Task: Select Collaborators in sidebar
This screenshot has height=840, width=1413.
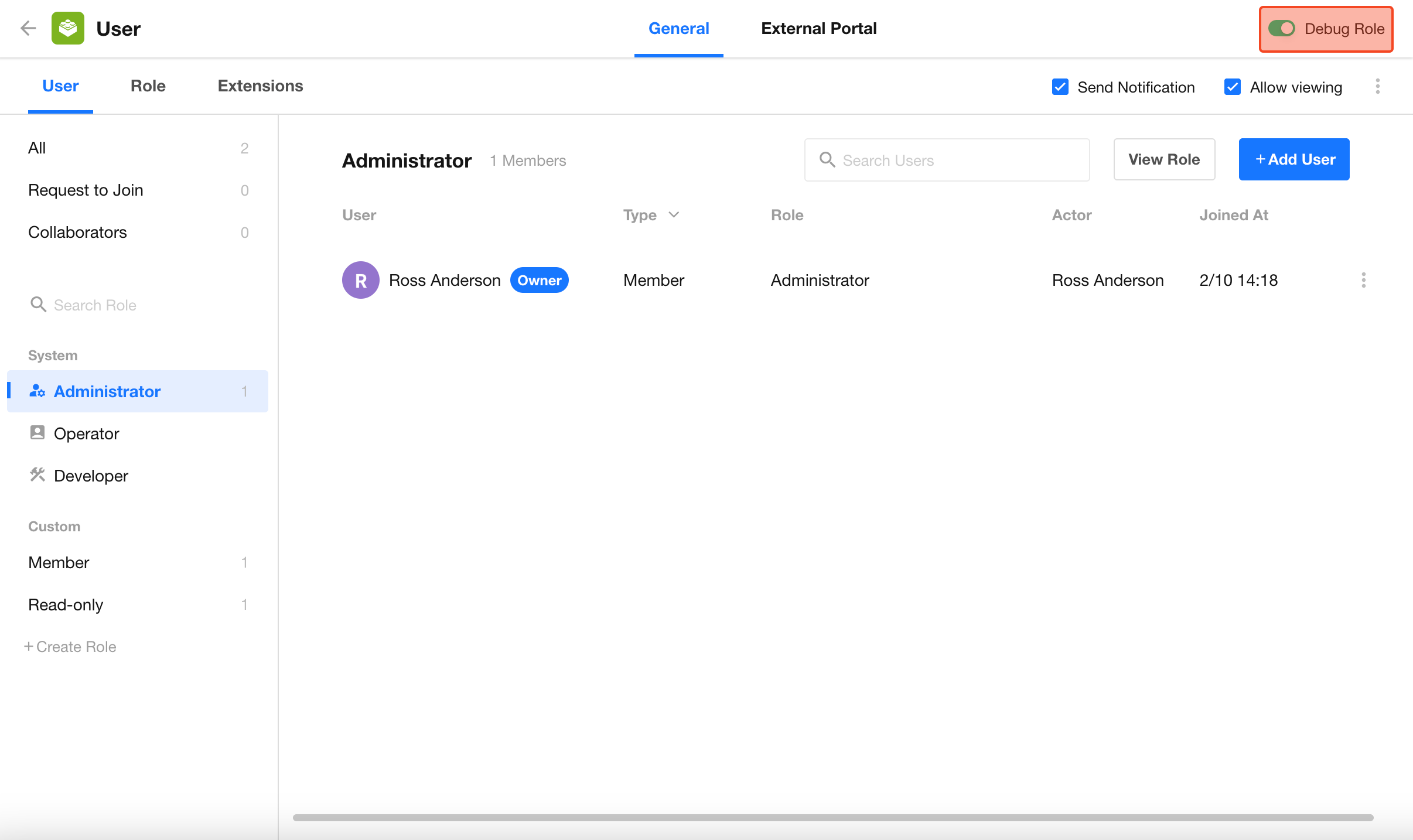Action: (138, 233)
